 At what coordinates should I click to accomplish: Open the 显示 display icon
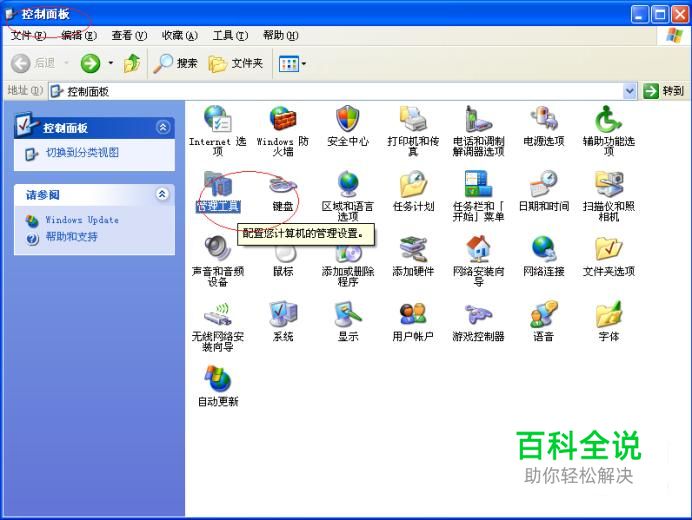[348, 314]
